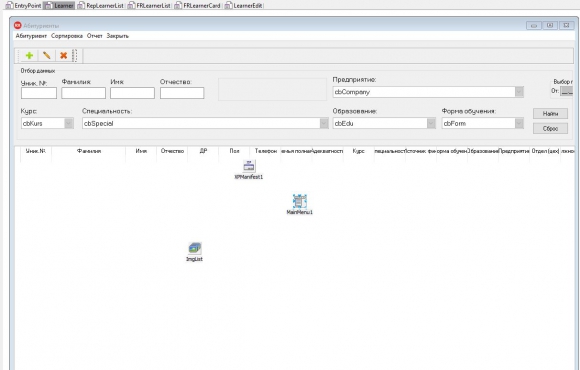580x370 pixels.
Task: Open the cbForm dropdown arrow
Action: [519, 123]
